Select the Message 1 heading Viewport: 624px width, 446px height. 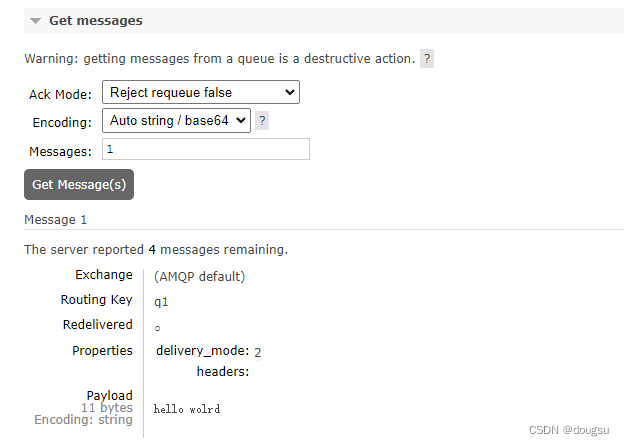(55, 220)
